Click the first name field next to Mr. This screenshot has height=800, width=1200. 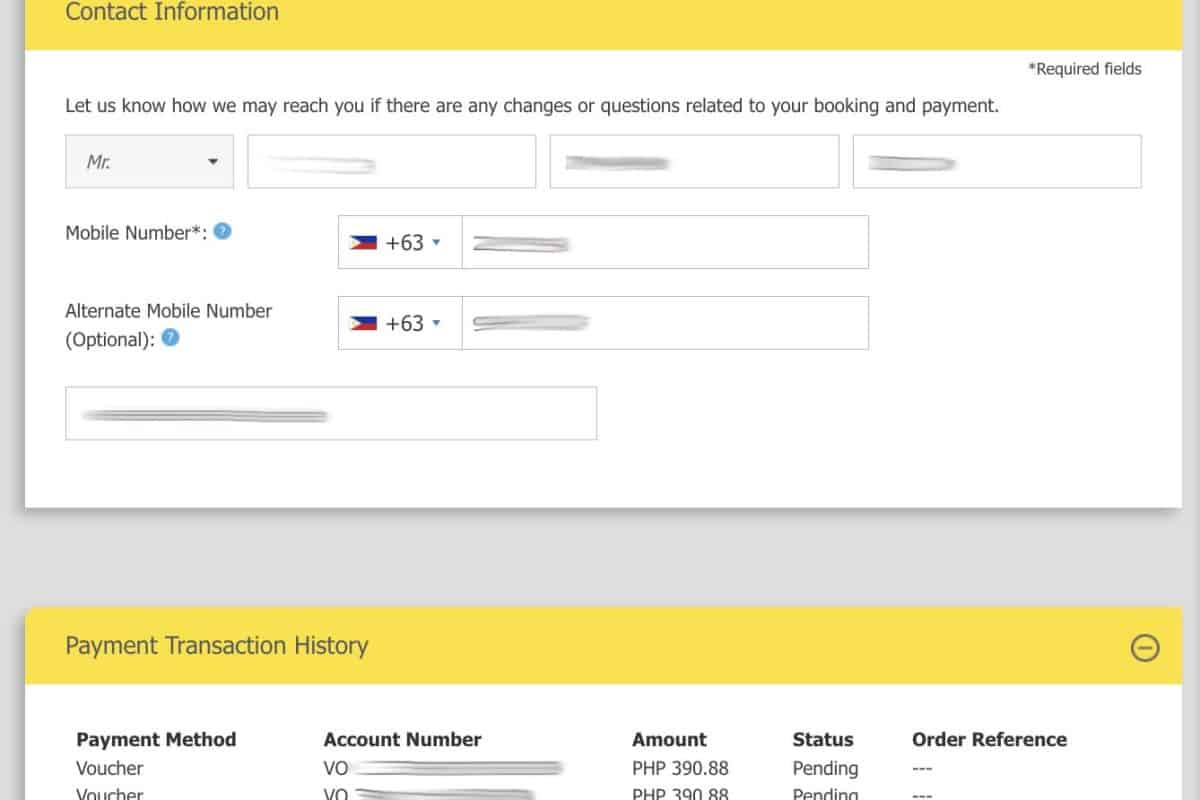[391, 162]
